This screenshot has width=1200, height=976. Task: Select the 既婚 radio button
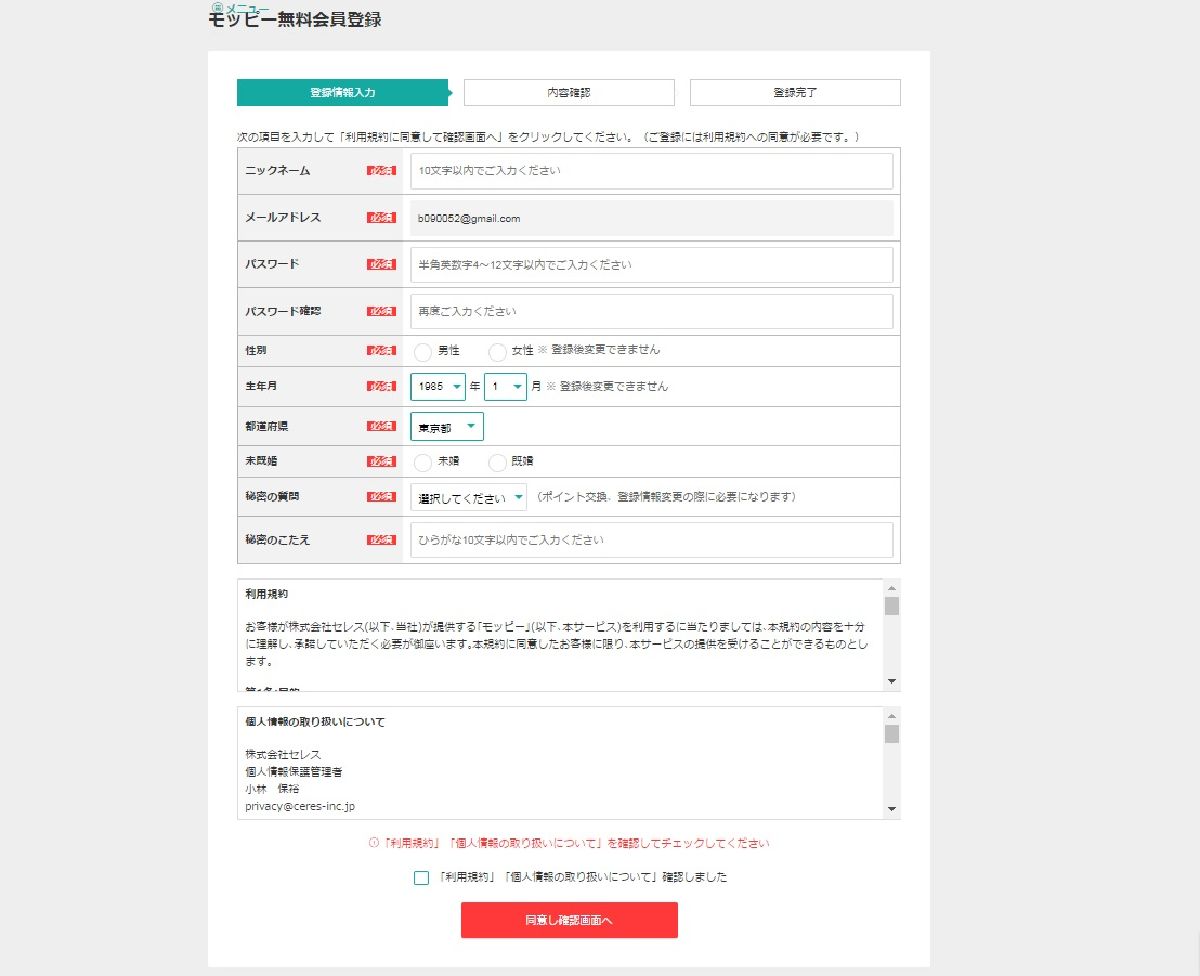click(x=497, y=462)
